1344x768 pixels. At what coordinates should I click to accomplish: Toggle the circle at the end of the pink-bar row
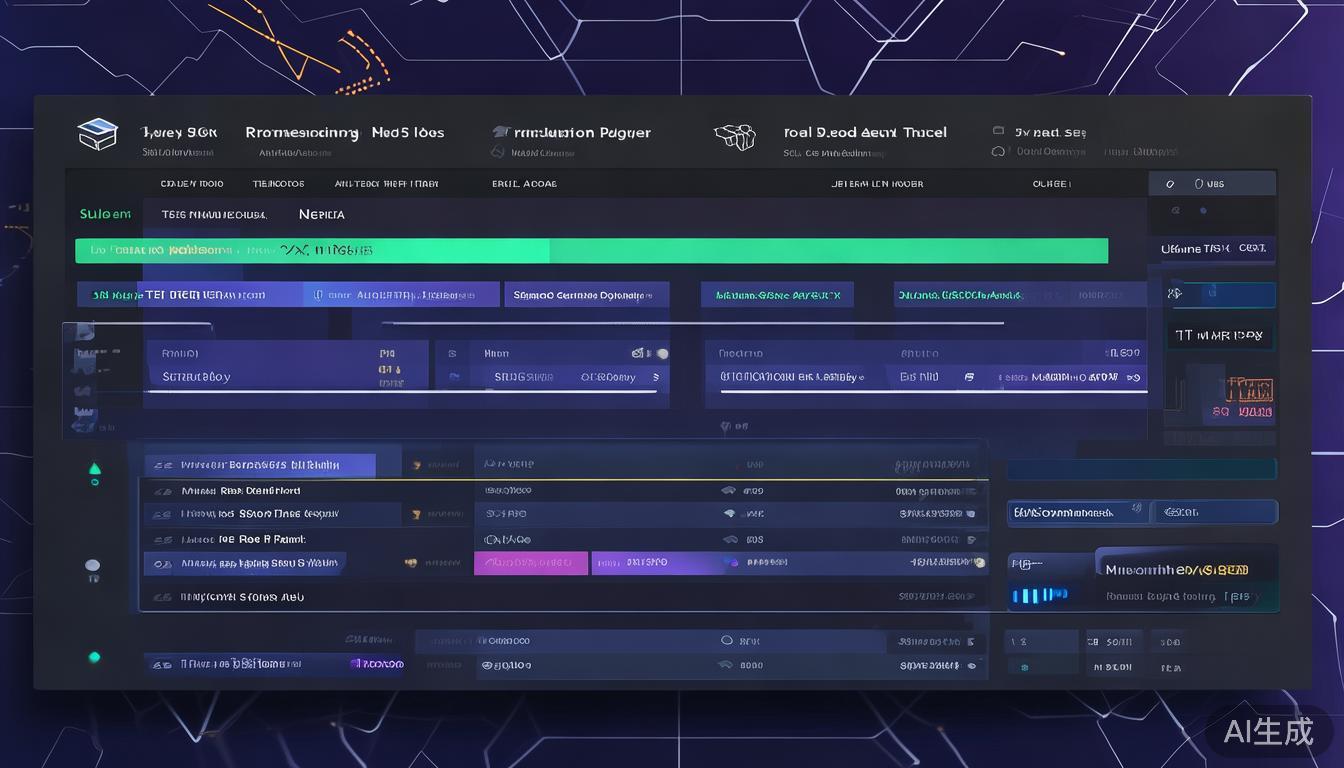(980, 563)
